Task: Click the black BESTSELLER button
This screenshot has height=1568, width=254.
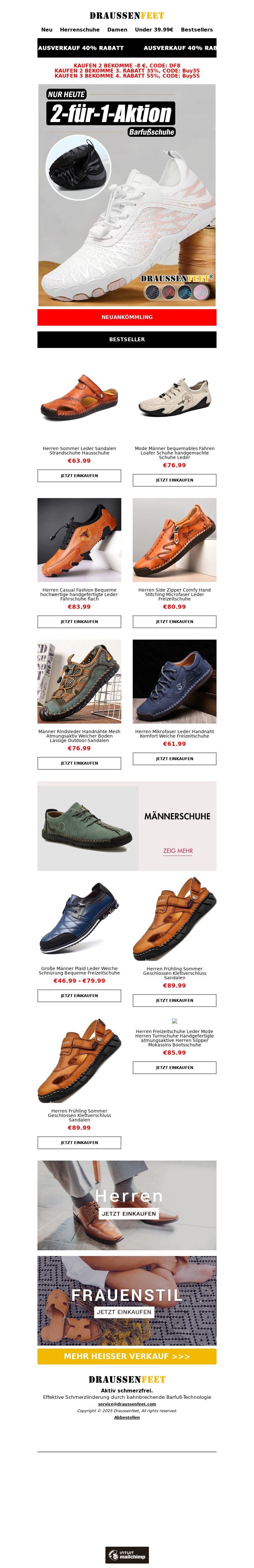Action: point(127,340)
